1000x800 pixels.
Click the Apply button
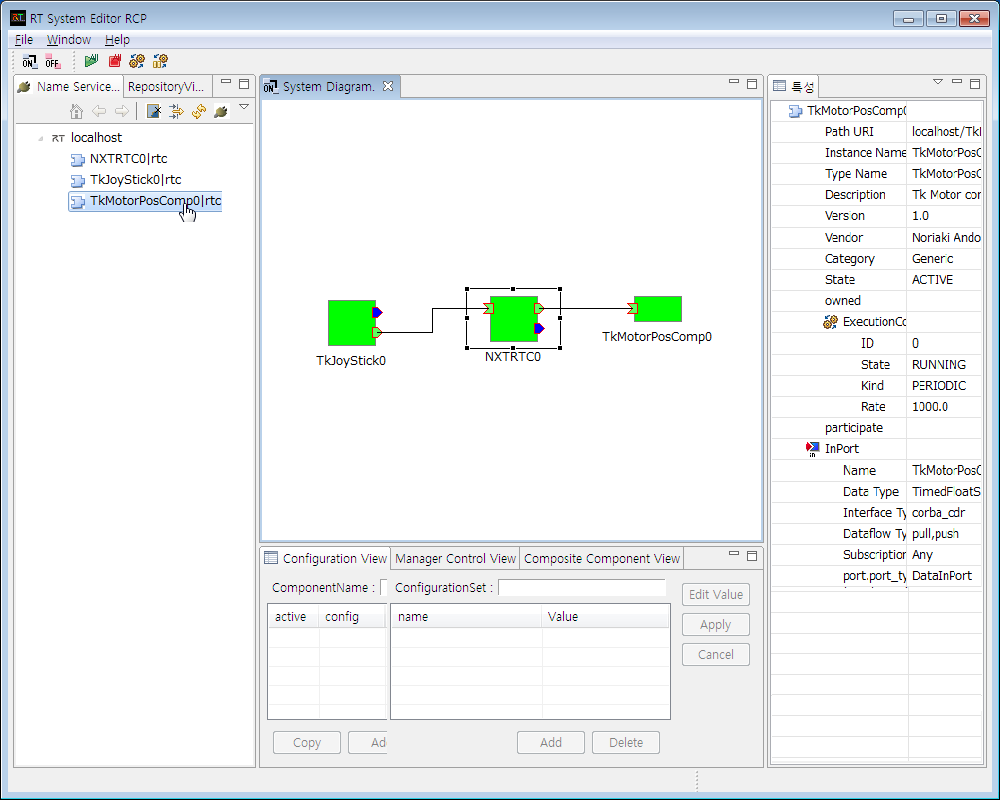[x=716, y=625]
